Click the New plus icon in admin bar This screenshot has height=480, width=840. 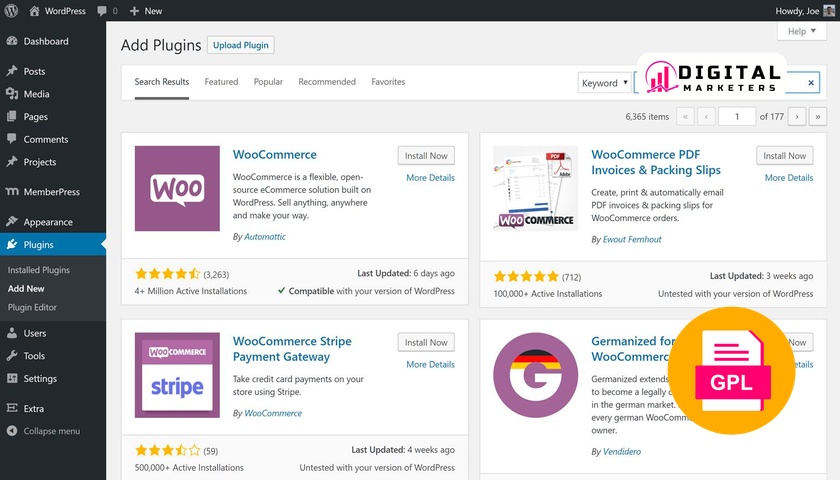[x=134, y=11]
